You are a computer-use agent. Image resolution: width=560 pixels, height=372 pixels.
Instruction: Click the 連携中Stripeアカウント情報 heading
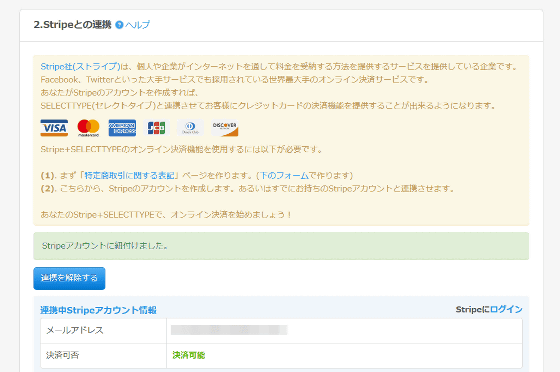coord(98,310)
